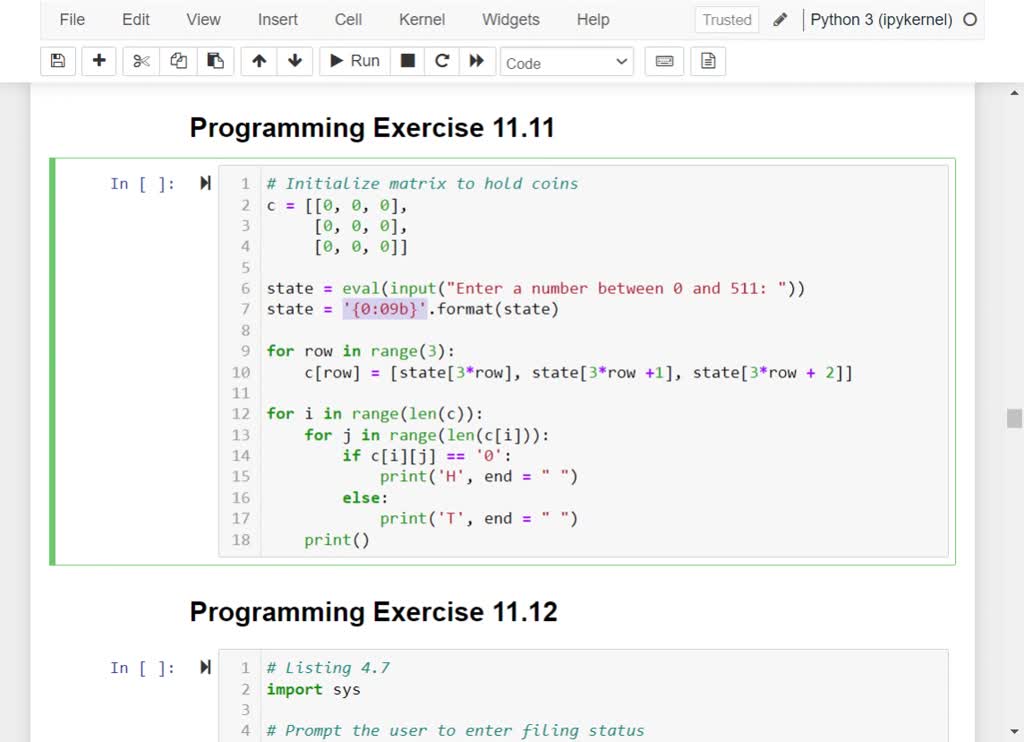The width and height of the screenshot is (1024, 742).
Task: Expand the Cell menu
Action: coord(349,19)
